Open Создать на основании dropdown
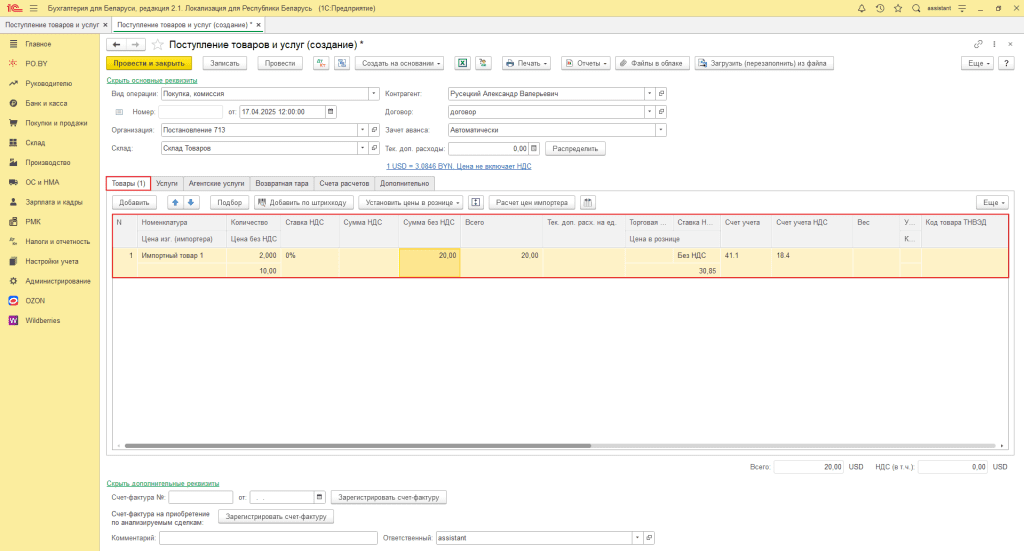This screenshot has width=1024, height=551. tap(400, 63)
